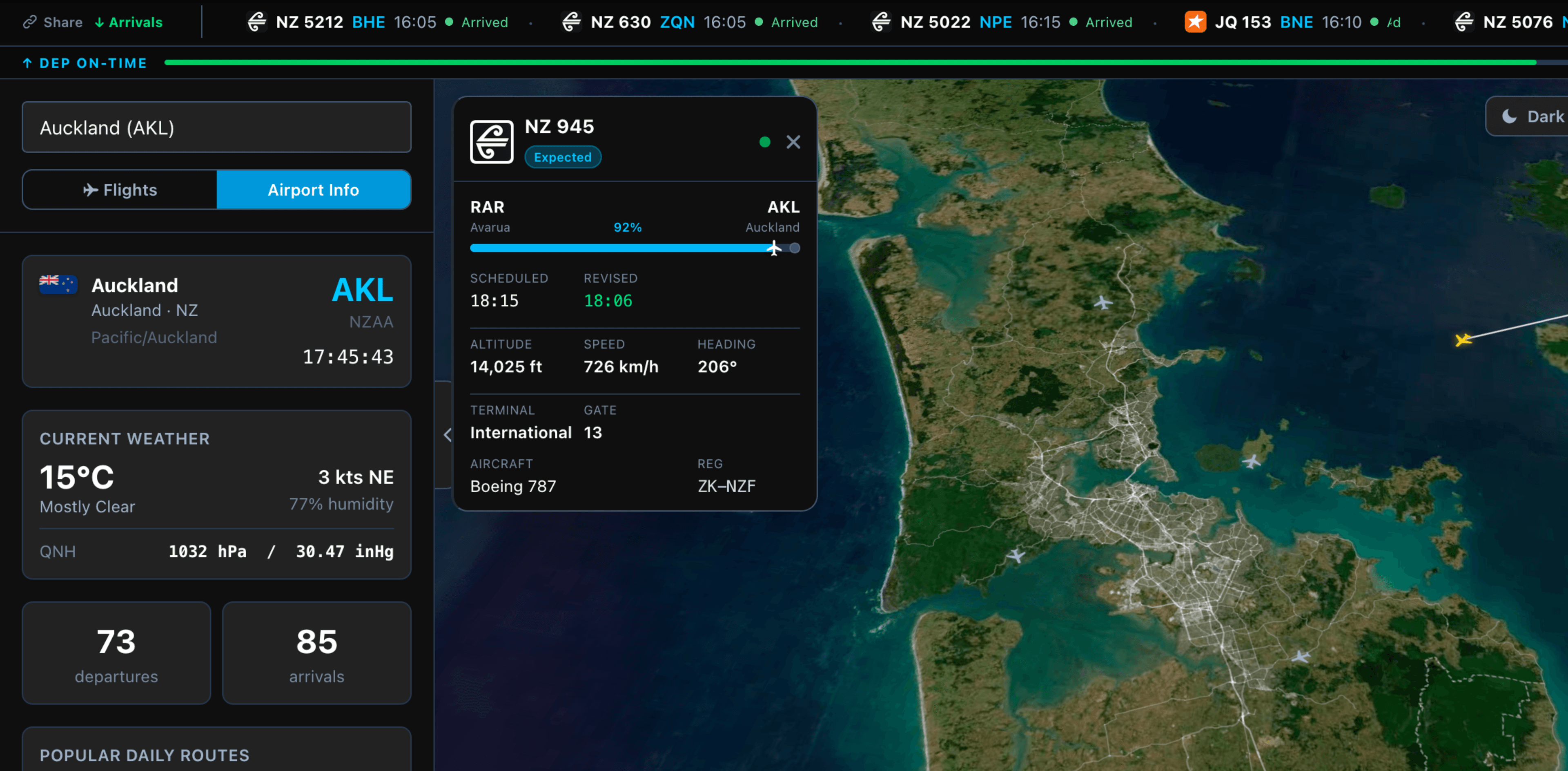This screenshot has height=771, width=1568.
Task: Switch to the Airport Info tab
Action: (x=314, y=190)
